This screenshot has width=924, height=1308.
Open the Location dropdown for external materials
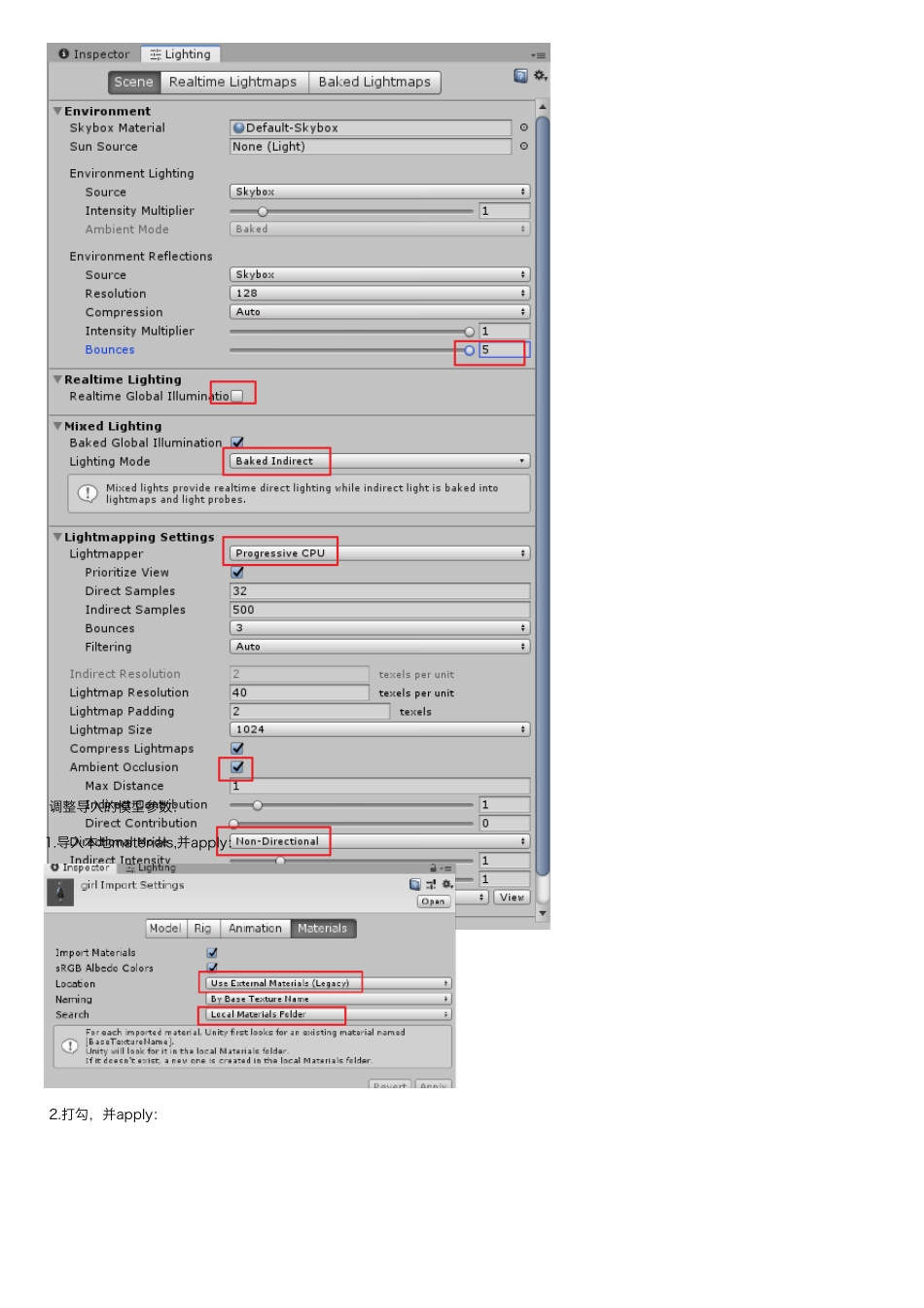pyautogui.click(x=329, y=983)
